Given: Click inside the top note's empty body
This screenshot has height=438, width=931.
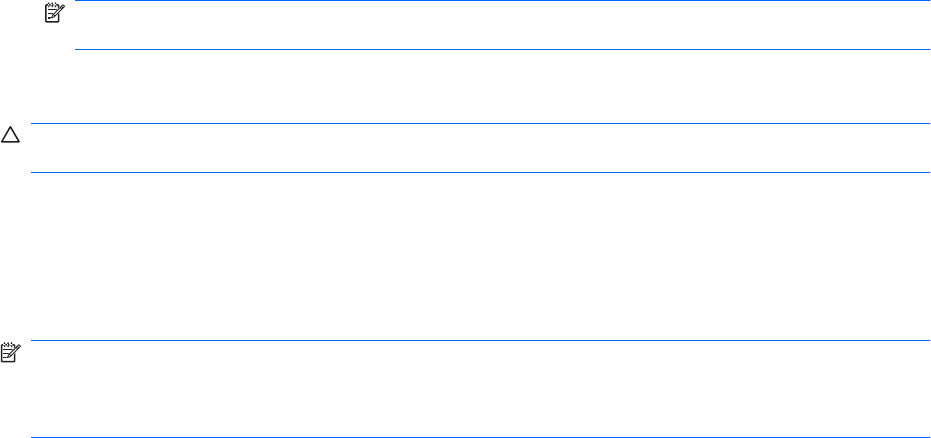Looking at the screenshot, I should [500, 25].
